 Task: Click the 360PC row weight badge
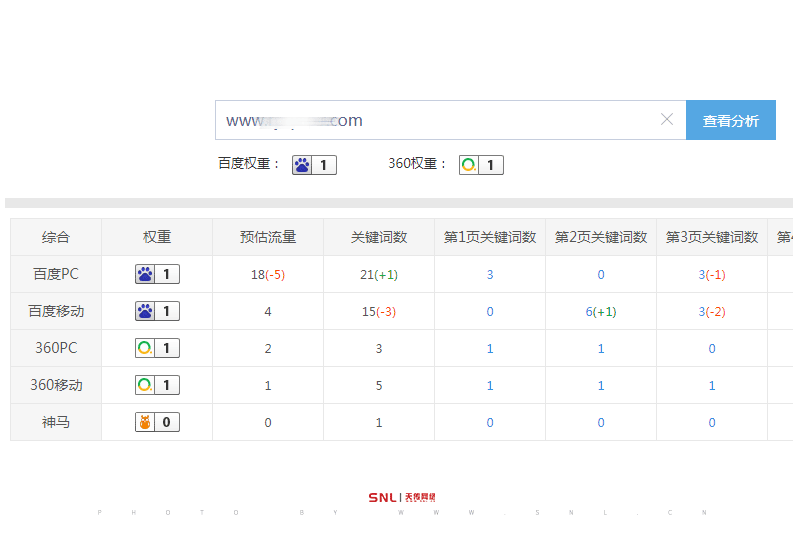tap(157, 348)
